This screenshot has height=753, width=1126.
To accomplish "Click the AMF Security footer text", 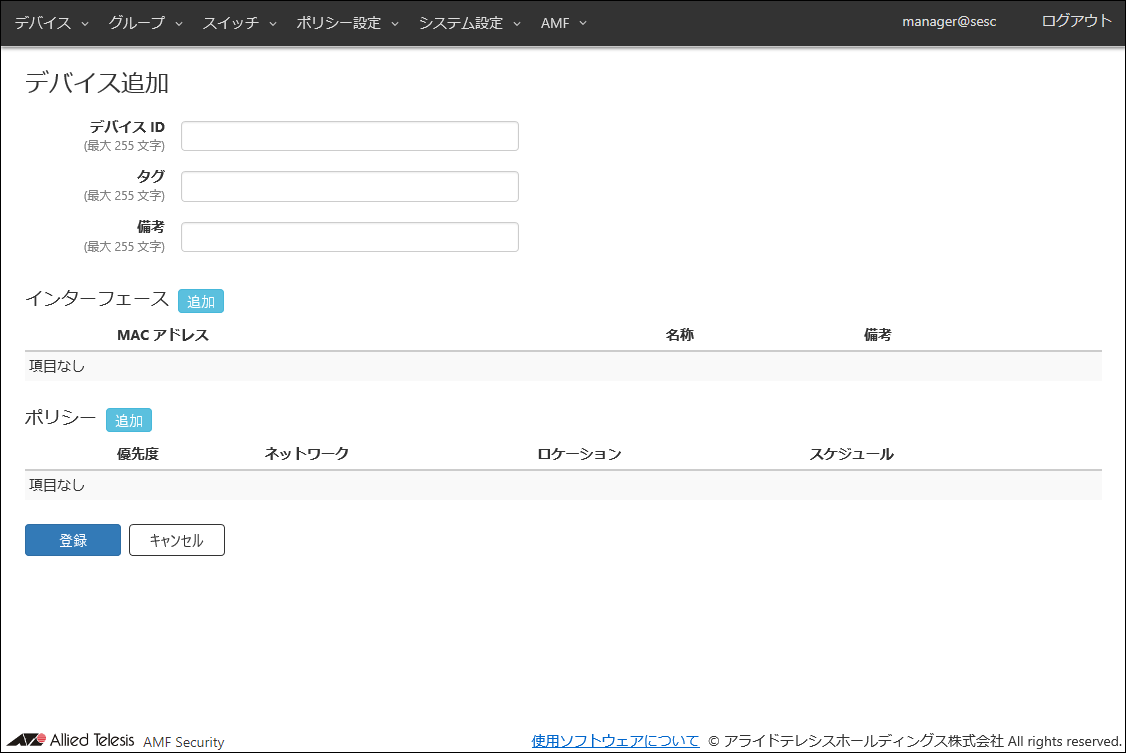I will point(184,742).
